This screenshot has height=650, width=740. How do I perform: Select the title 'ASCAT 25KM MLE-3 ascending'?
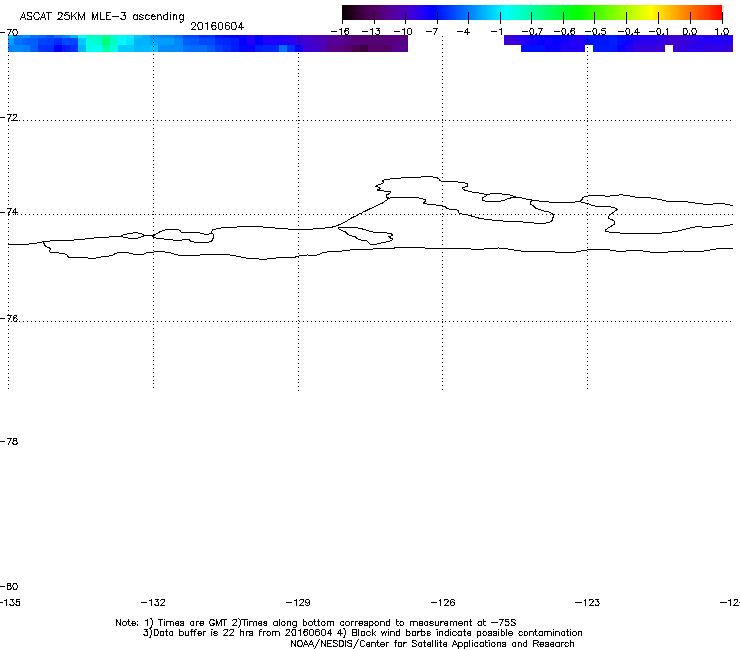pos(102,16)
